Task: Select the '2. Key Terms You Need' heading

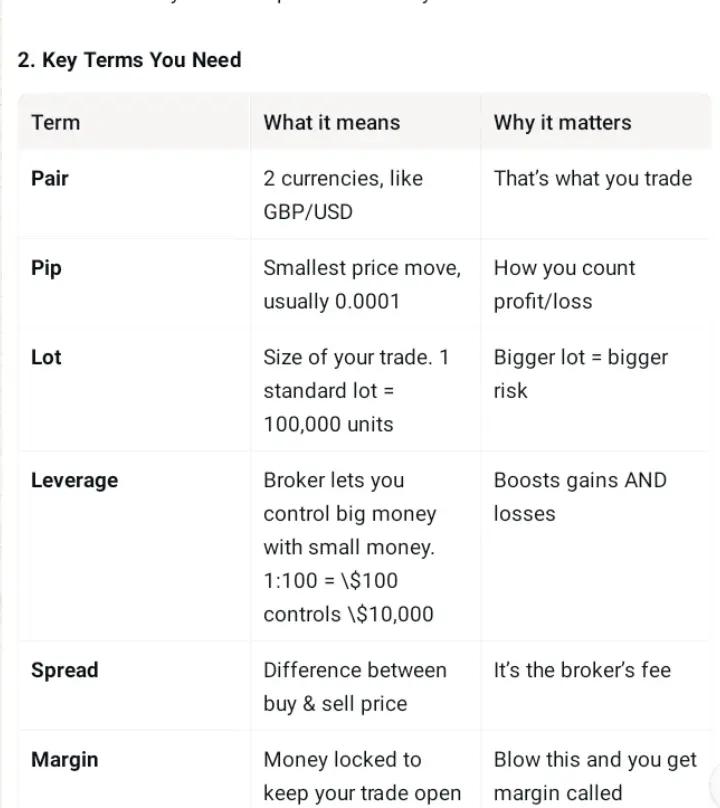Action: point(129,60)
